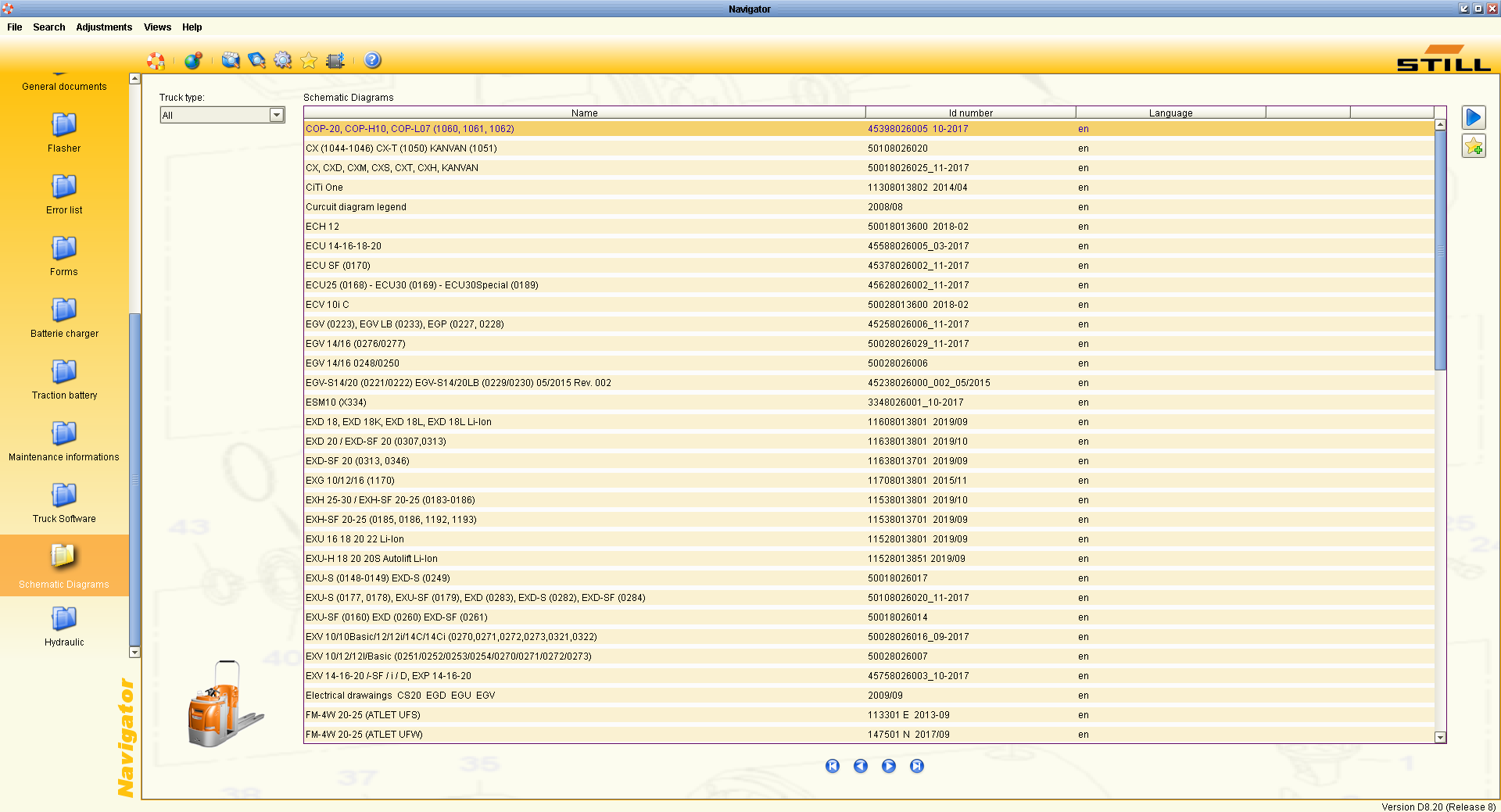Screen dimensions: 1501x812
Task: Click the STILL logo
Action: pos(1444,59)
